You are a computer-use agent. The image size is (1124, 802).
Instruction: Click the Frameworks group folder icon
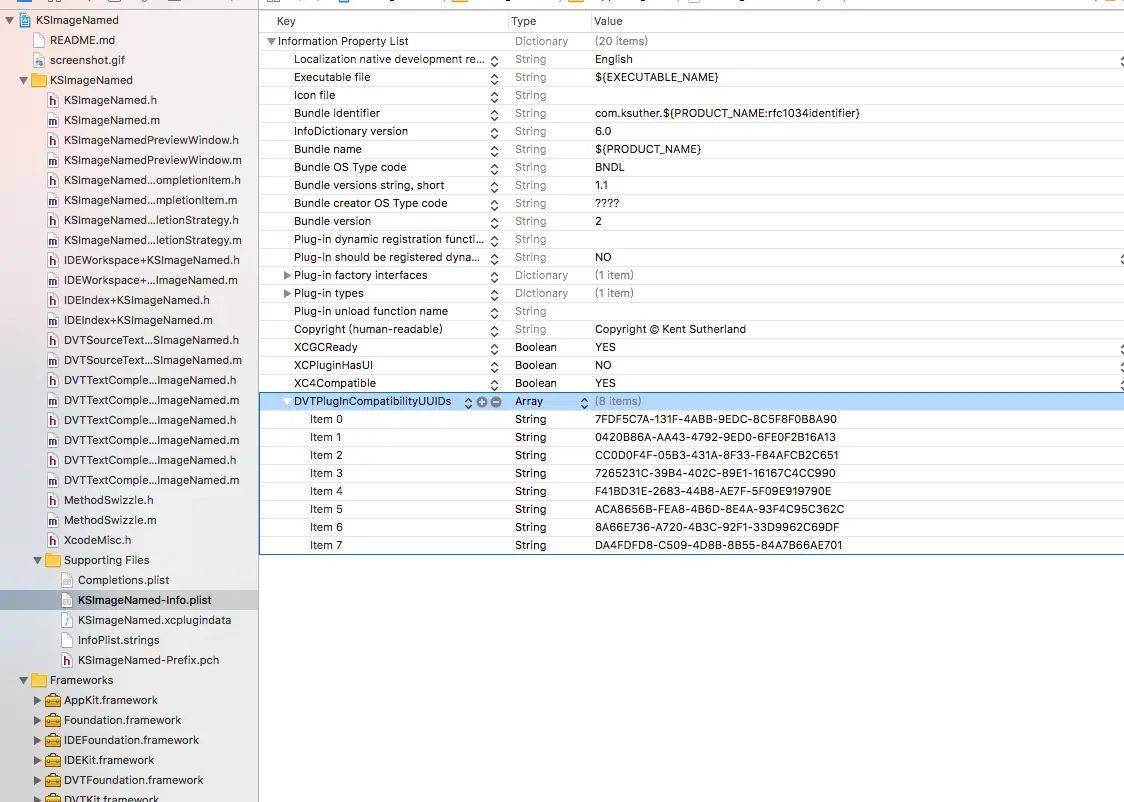[x=39, y=680]
